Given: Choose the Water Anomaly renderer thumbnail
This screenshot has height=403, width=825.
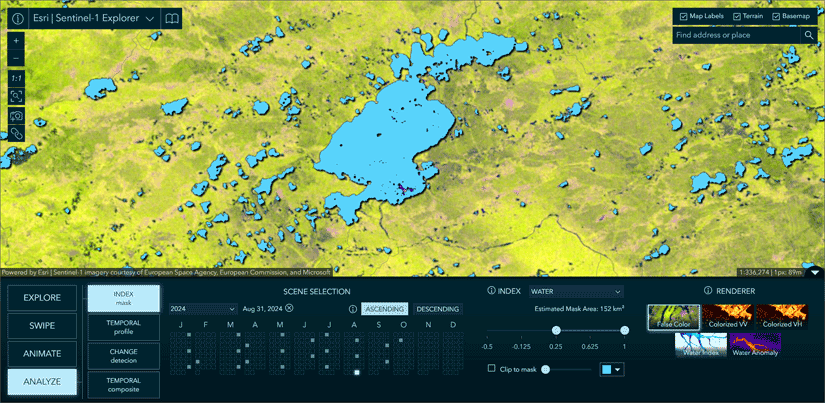Looking at the screenshot, I should click(x=754, y=345).
